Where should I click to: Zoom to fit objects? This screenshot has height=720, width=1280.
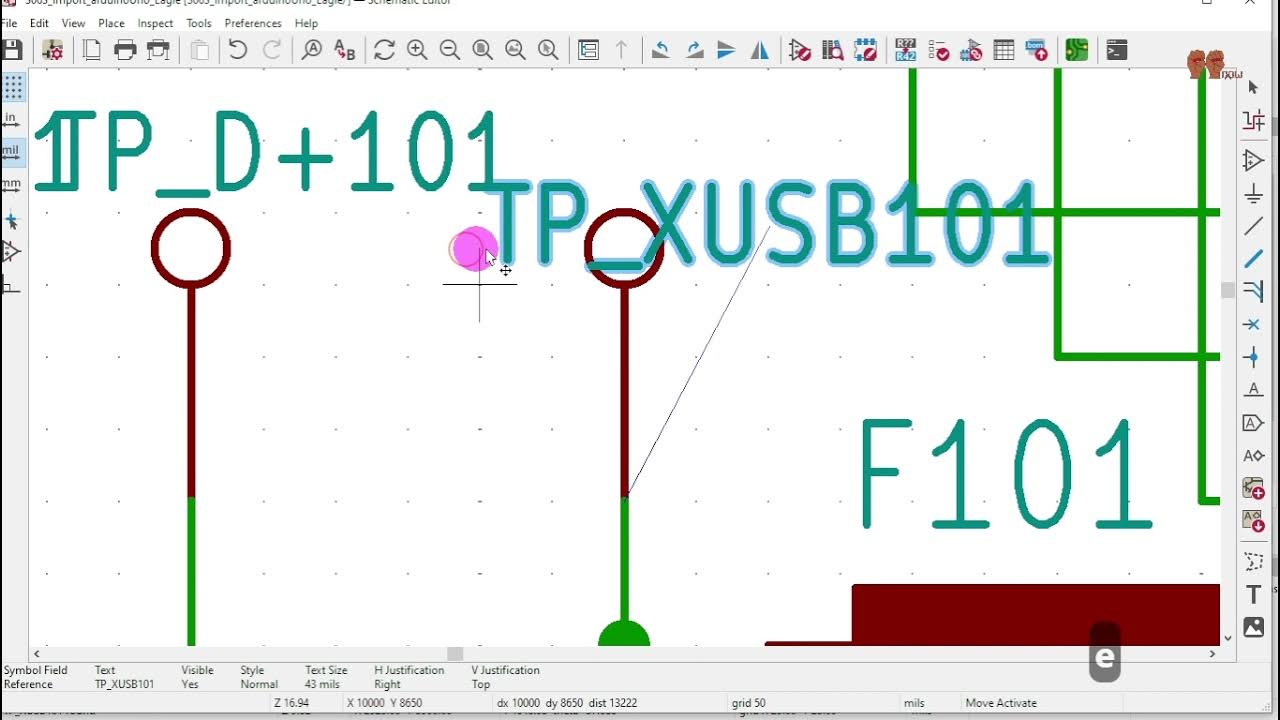click(x=516, y=50)
